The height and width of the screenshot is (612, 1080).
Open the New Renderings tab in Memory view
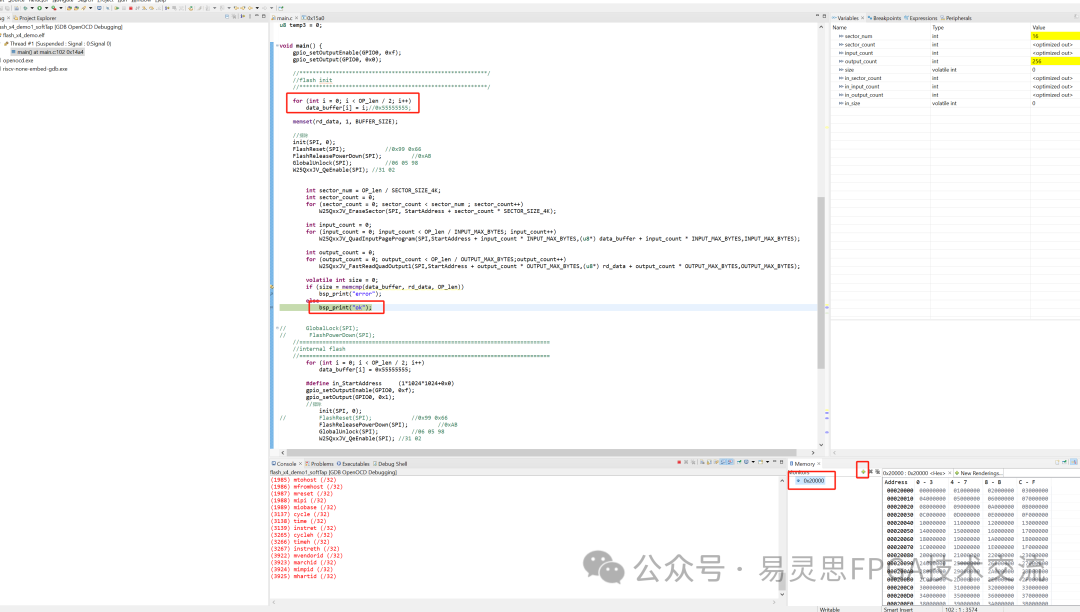[x=978, y=473]
